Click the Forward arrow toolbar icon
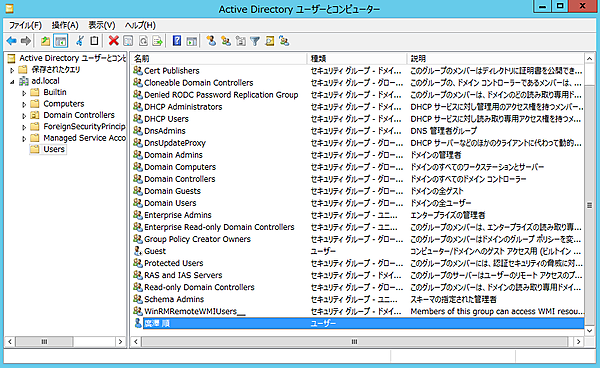The image size is (600, 368). [x=26, y=41]
